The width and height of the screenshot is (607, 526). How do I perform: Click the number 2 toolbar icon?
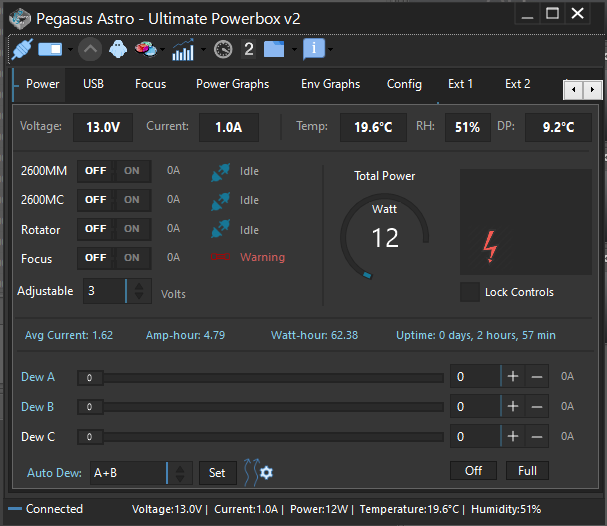coord(249,49)
